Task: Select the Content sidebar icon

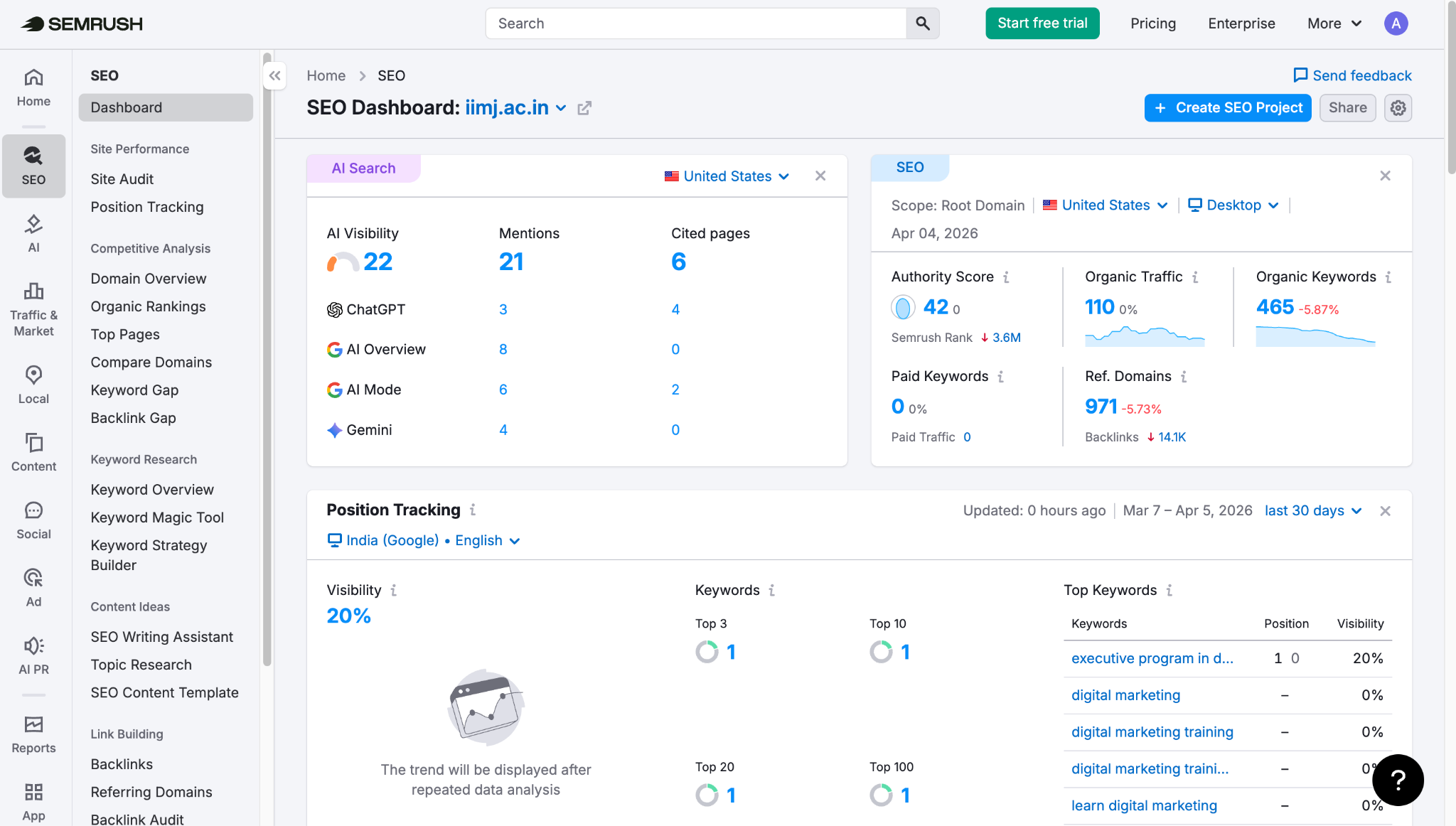Action: click(33, 448)
